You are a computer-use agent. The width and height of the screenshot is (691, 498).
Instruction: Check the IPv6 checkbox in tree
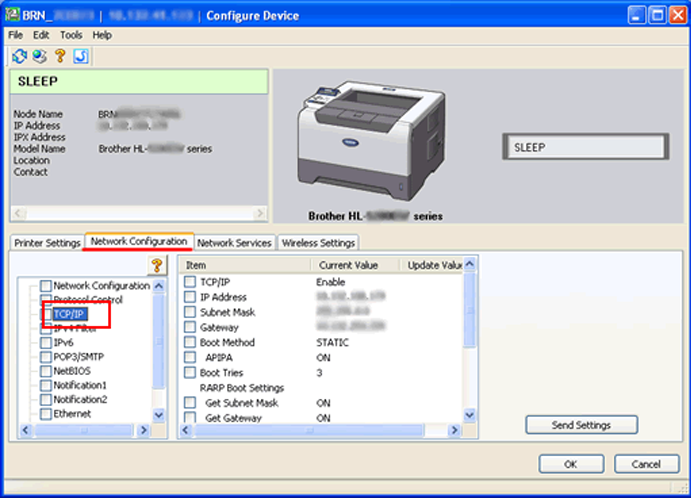(x=45, y=342)
